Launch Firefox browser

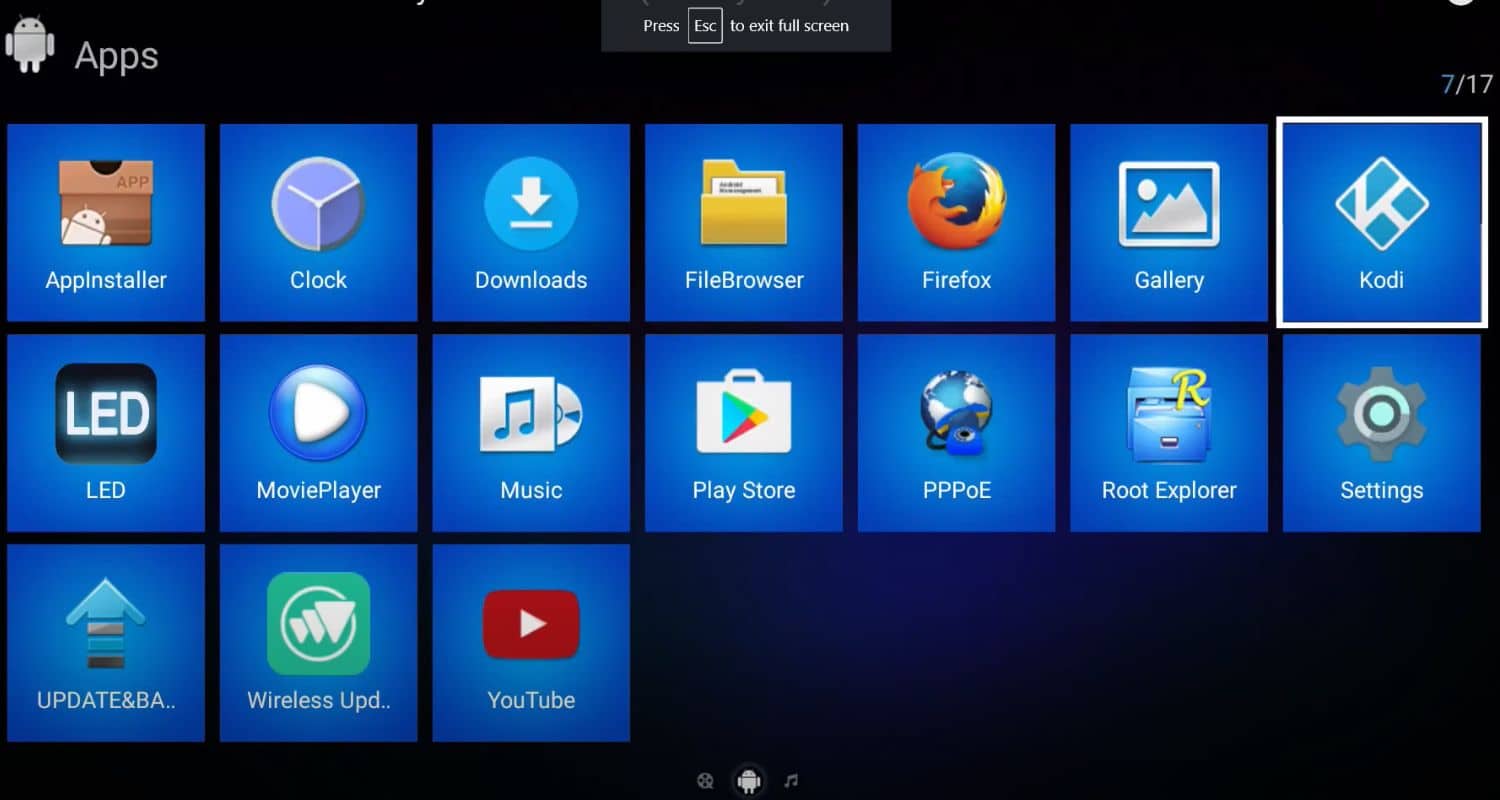(x=957, y=223)
